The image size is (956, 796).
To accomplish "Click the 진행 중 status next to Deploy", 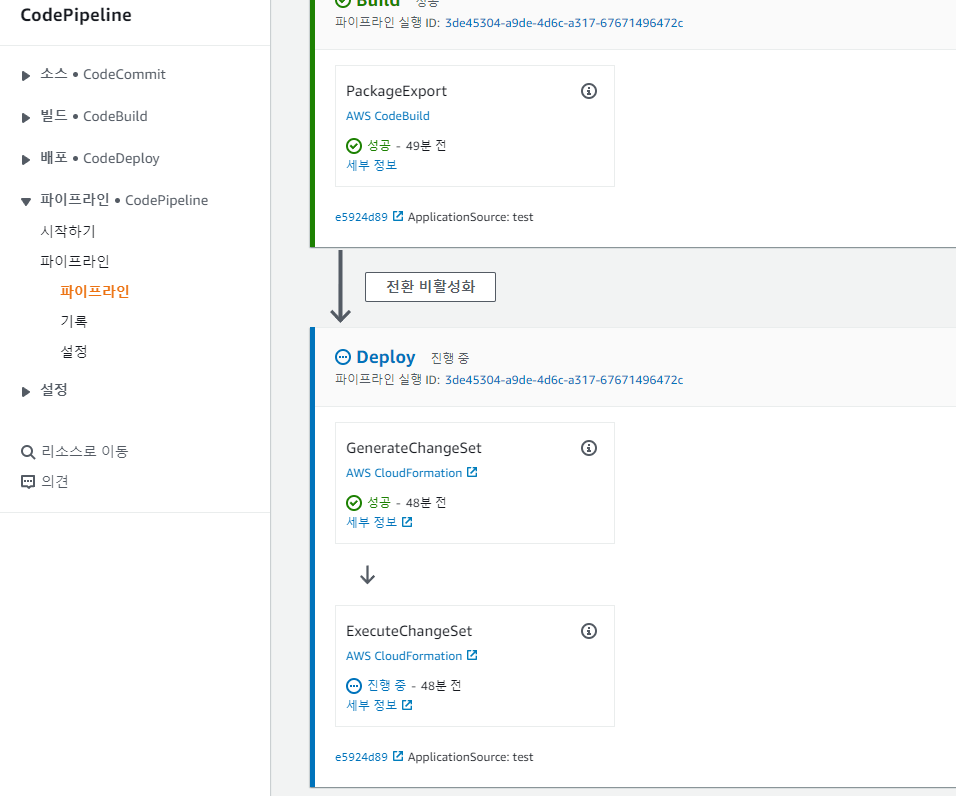I will coord(450,358).
